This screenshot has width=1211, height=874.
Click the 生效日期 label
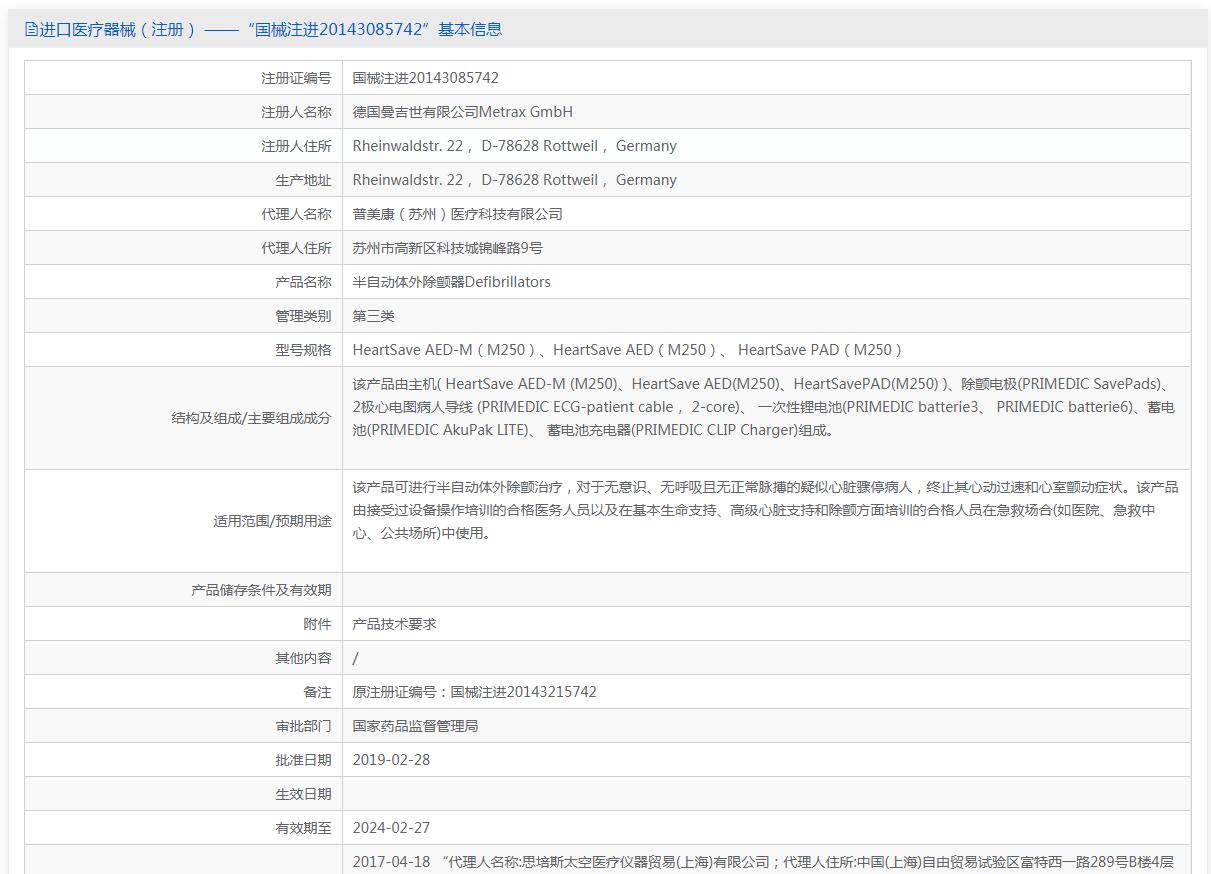(x=303, y=794)
